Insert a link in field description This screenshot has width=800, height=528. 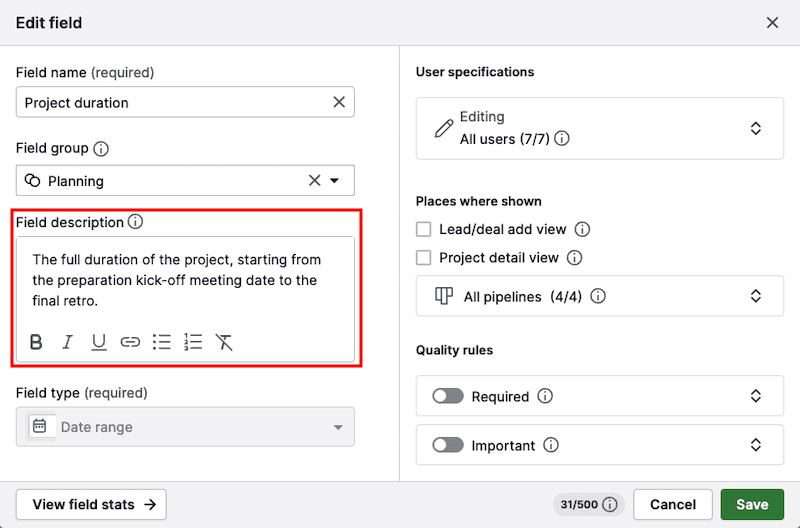pos(130,342)
